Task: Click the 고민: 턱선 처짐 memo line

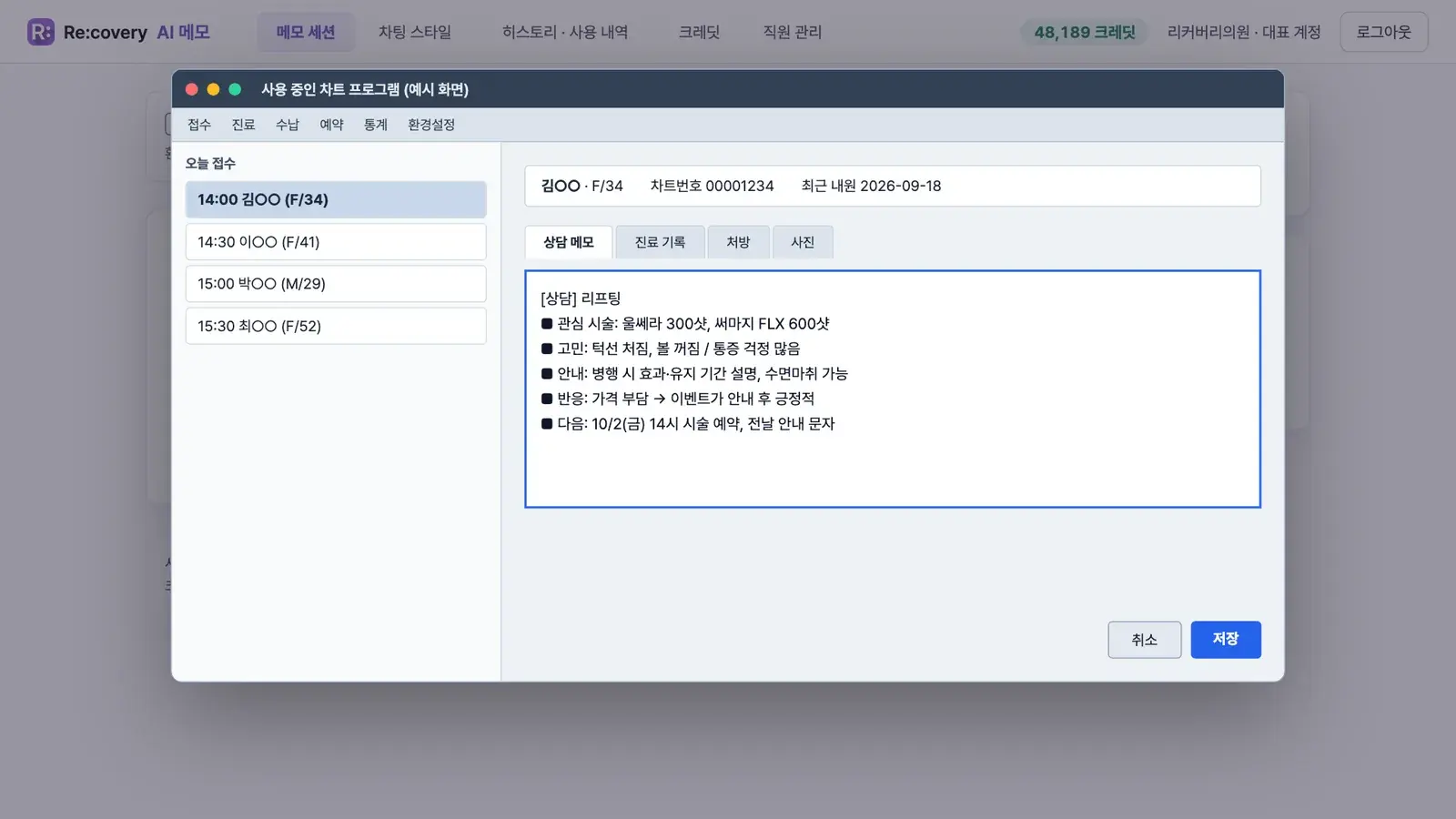Action: tap(671, 349)
